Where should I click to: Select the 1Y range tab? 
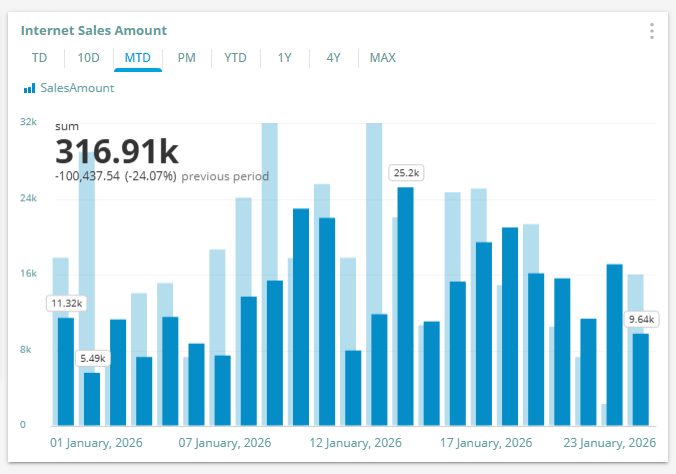285,58
